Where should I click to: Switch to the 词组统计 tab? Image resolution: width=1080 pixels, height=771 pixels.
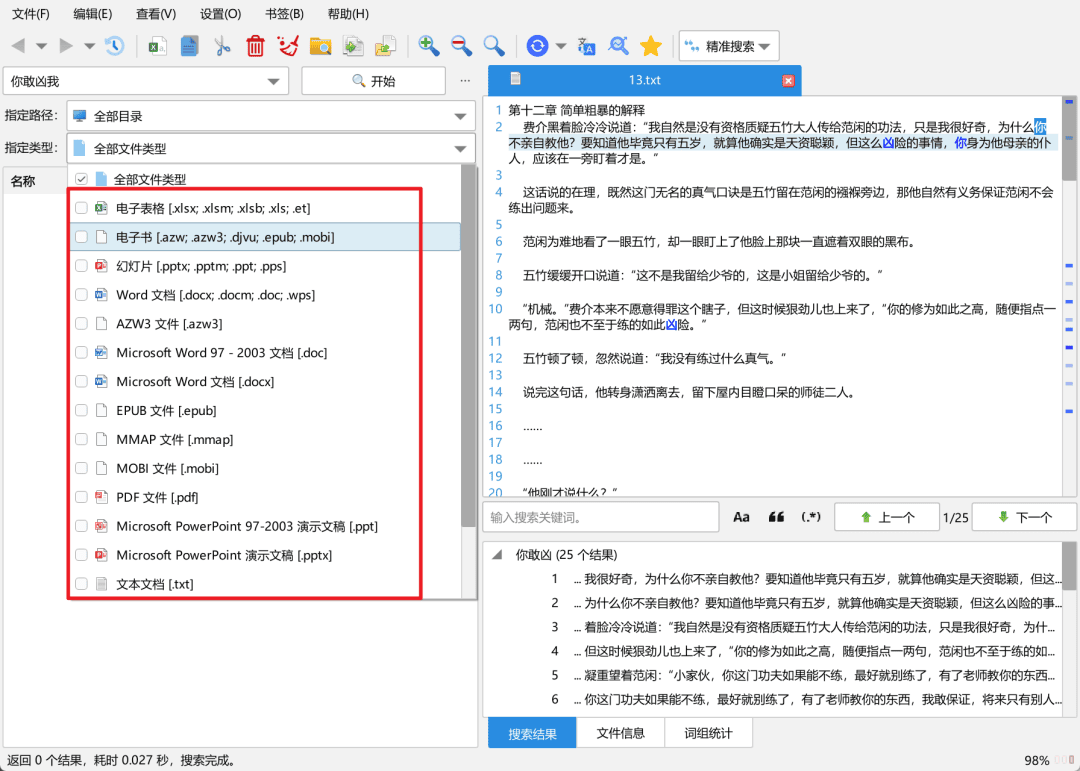708,733
